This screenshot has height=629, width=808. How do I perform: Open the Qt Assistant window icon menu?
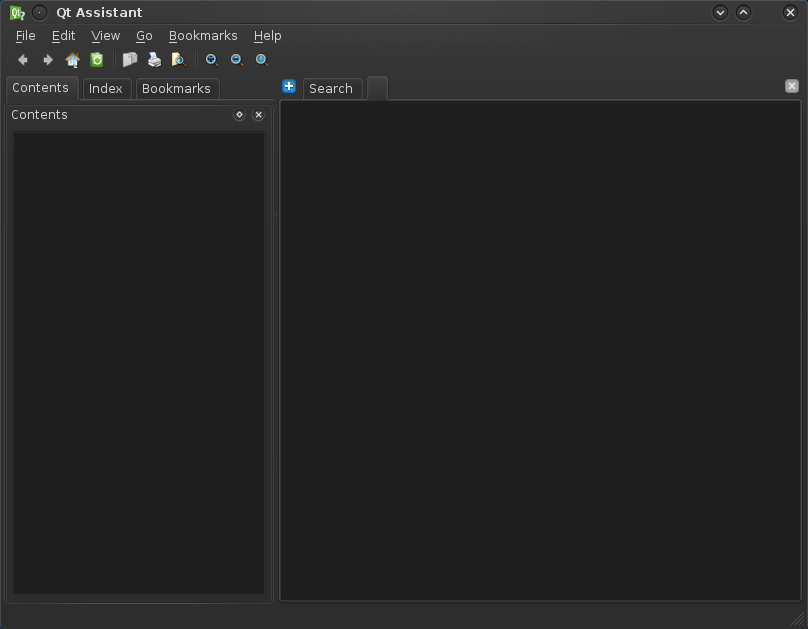click(17, 12)
